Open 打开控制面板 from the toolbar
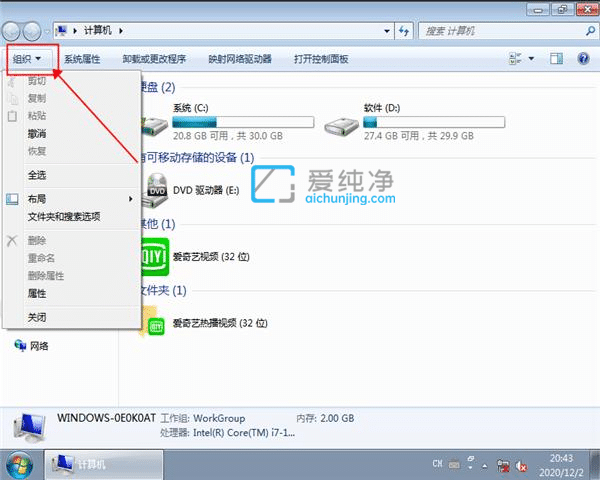600x480 pixels. 321,59
